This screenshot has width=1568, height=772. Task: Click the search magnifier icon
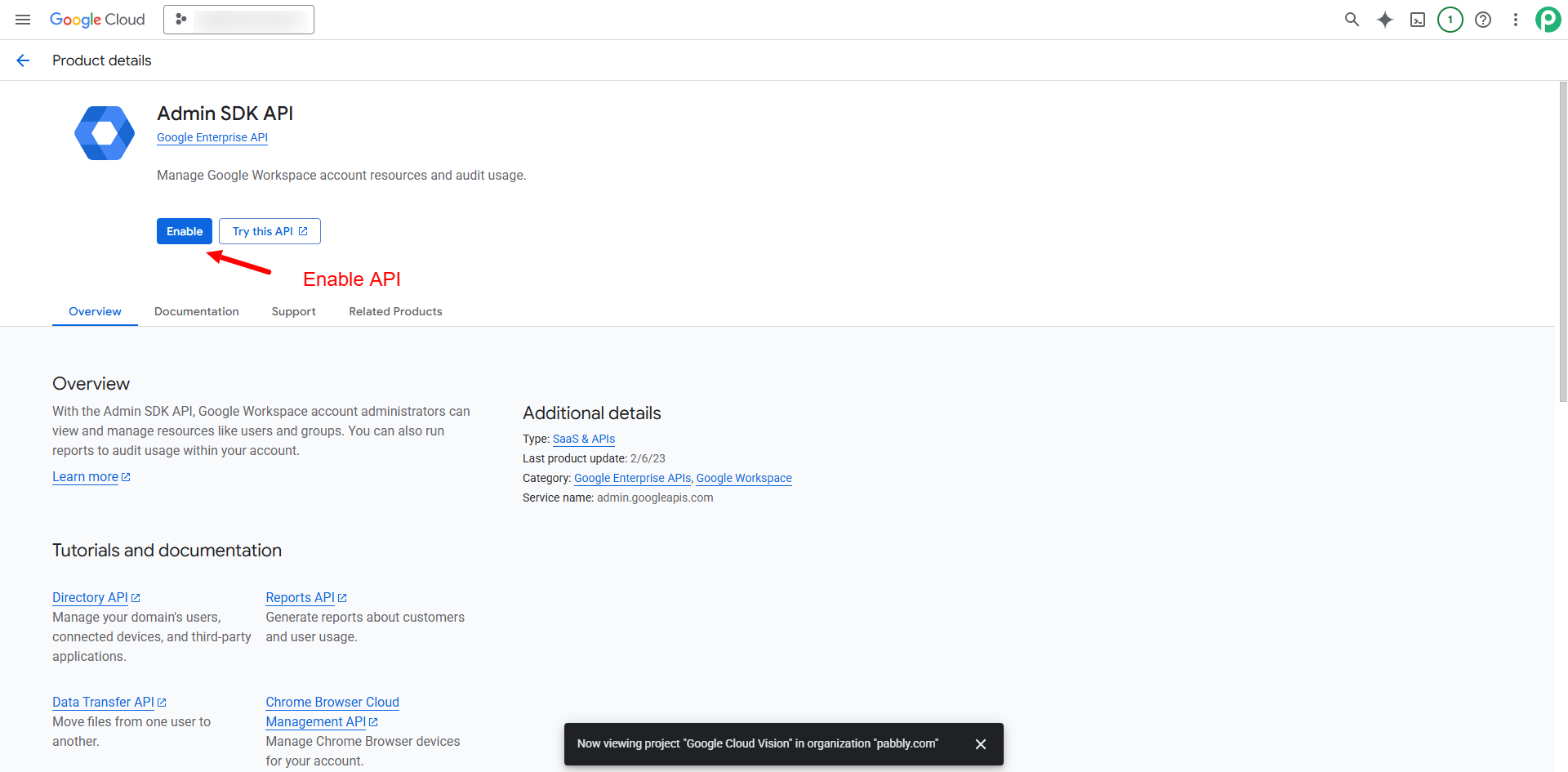(1352, 20)
